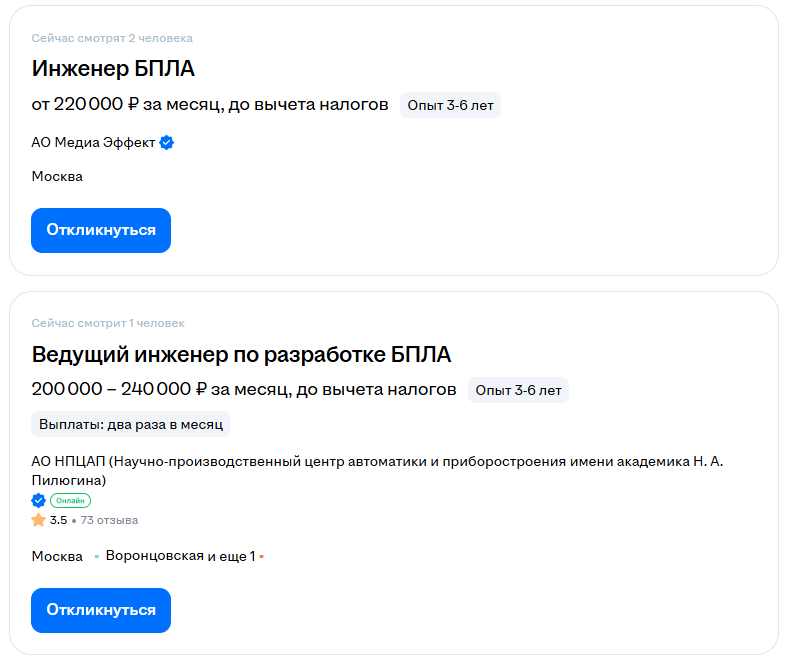Click Москва in the Инженер БПЛА card

(57, 177)
